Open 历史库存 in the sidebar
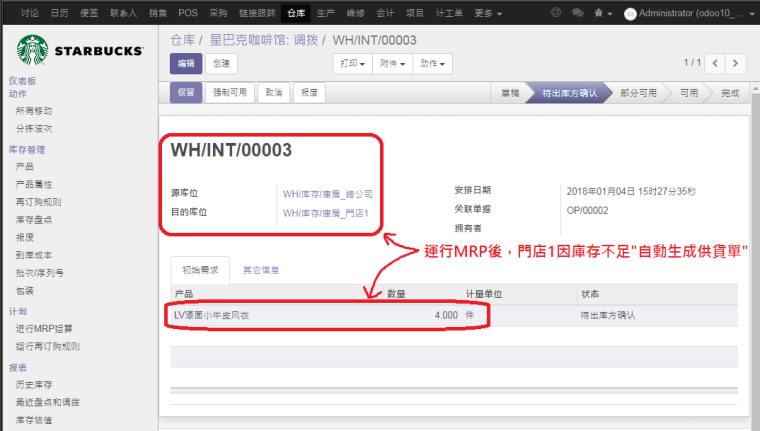Screen dimensions: 760x431 (34, 385)
